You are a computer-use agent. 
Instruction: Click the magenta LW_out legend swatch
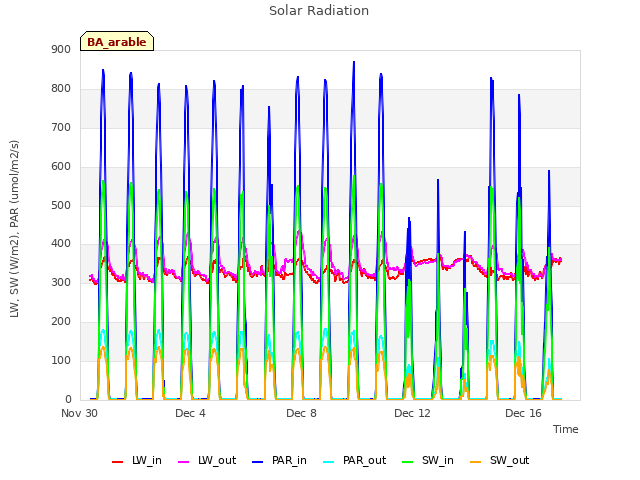point(184,462)
